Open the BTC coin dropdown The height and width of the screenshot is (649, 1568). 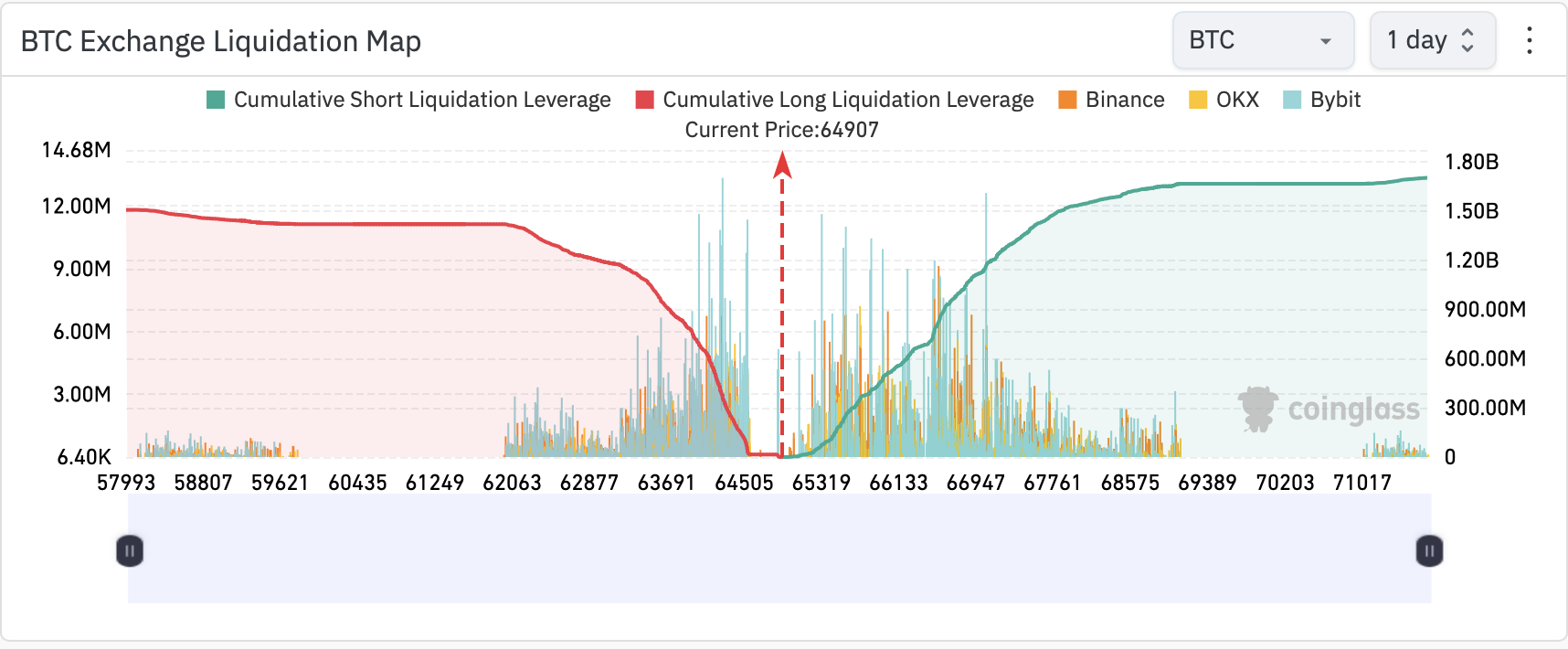coord(1263,40)
